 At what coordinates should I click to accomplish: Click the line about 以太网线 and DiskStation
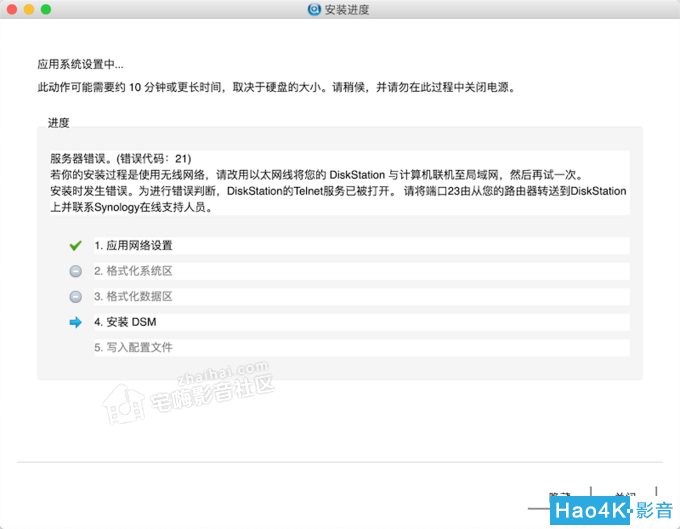[x=317, y=175]
